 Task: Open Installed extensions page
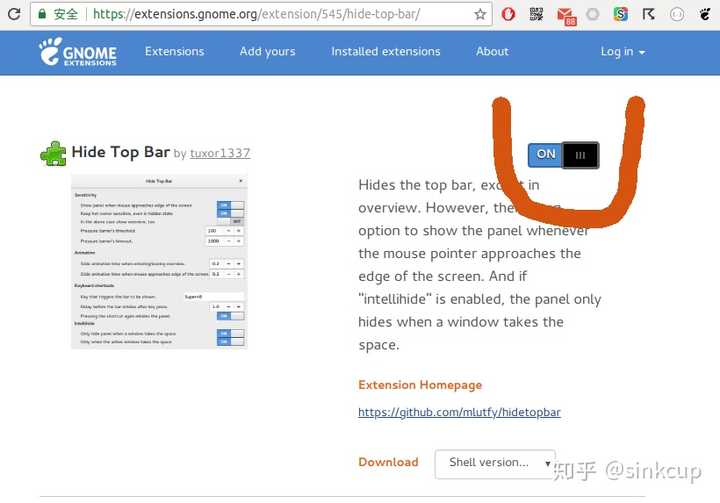386,51
